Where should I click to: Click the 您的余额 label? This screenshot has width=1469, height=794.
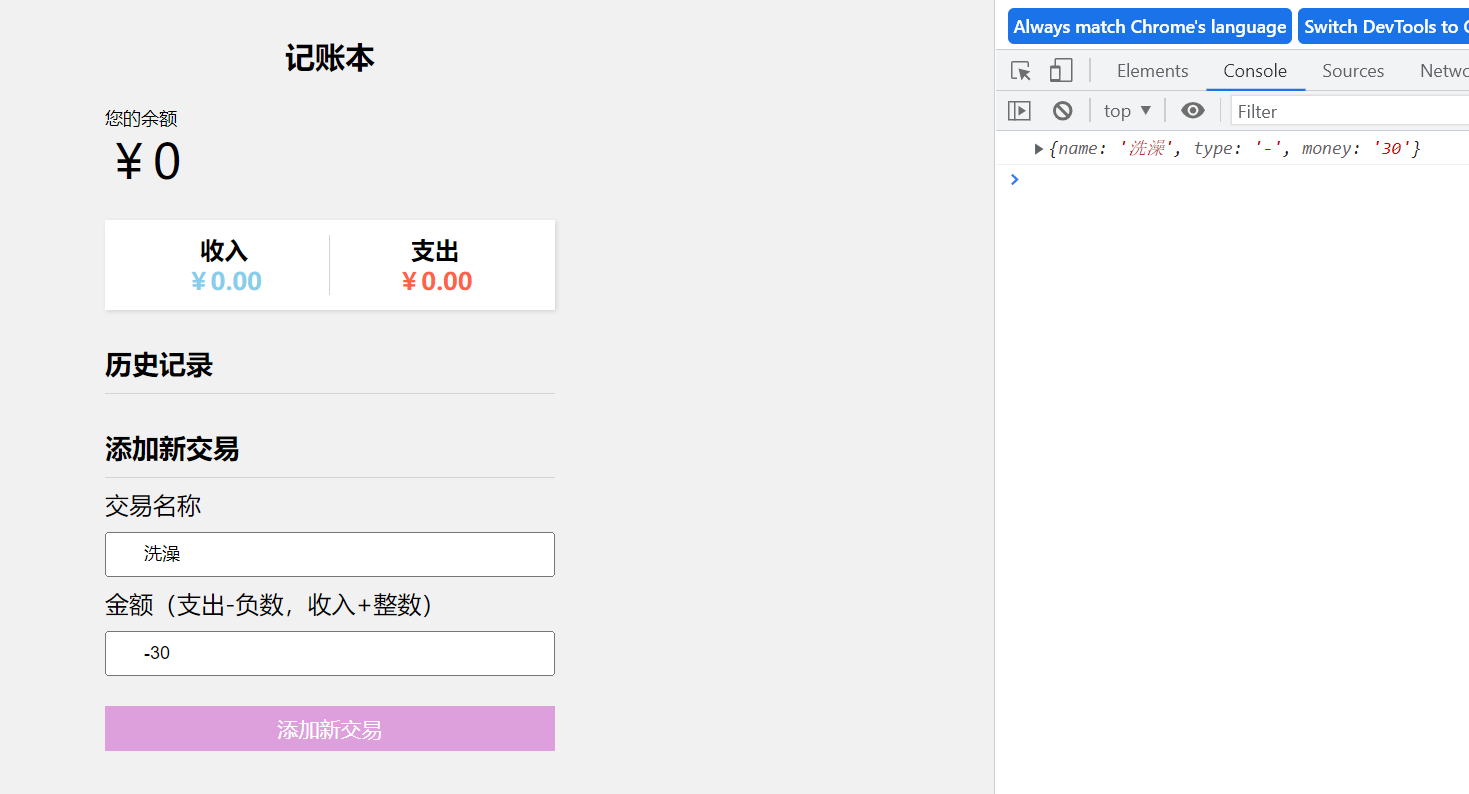pyautogui.click(x=141, y=119)
